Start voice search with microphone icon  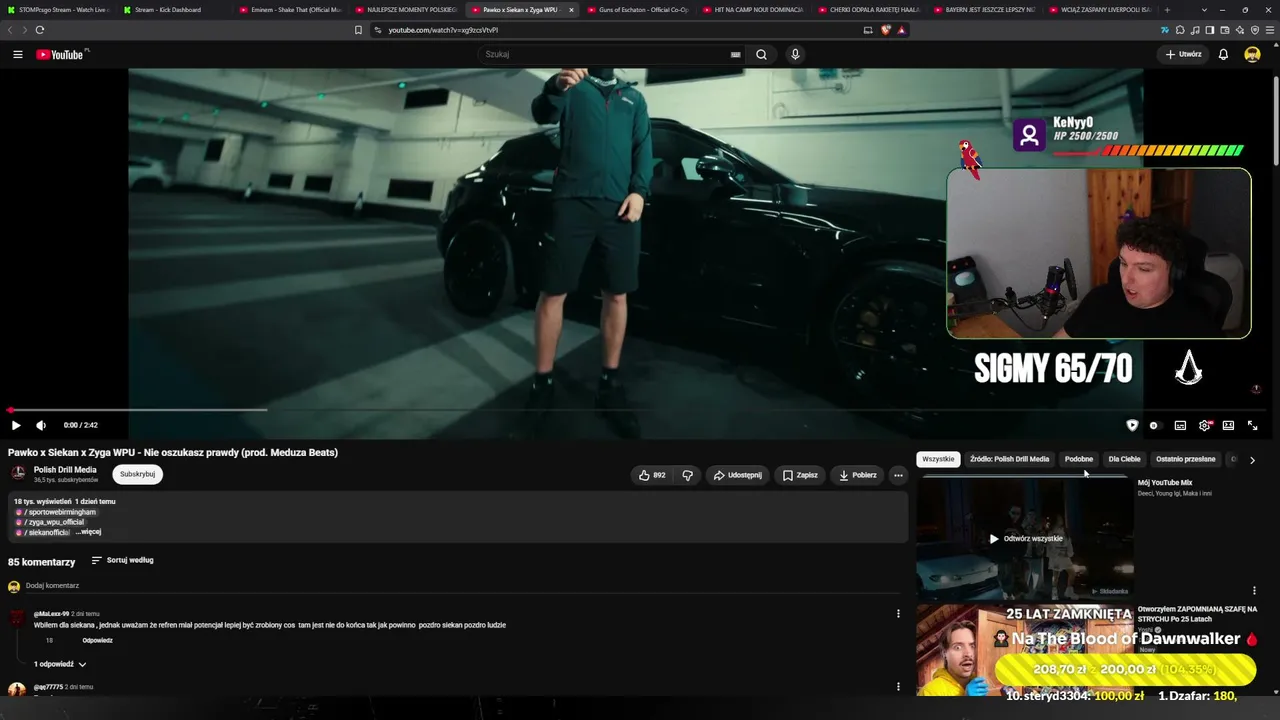click(x=795, y=54)
